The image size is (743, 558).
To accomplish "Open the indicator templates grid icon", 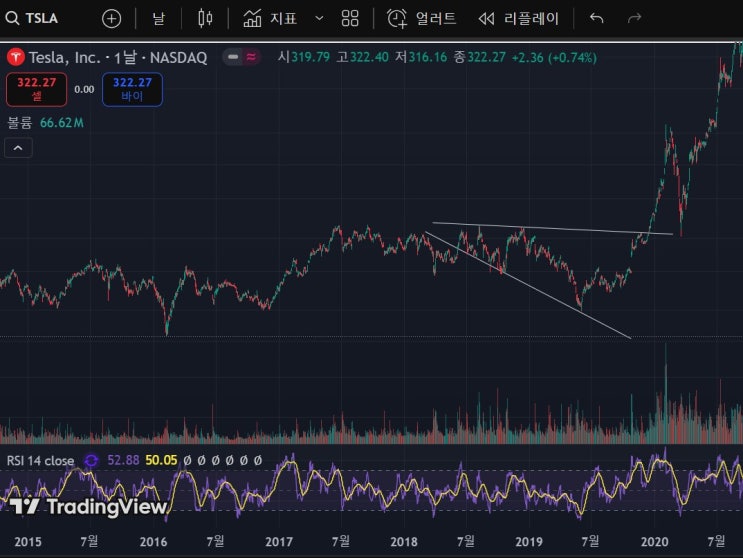I will coord(350,18).
